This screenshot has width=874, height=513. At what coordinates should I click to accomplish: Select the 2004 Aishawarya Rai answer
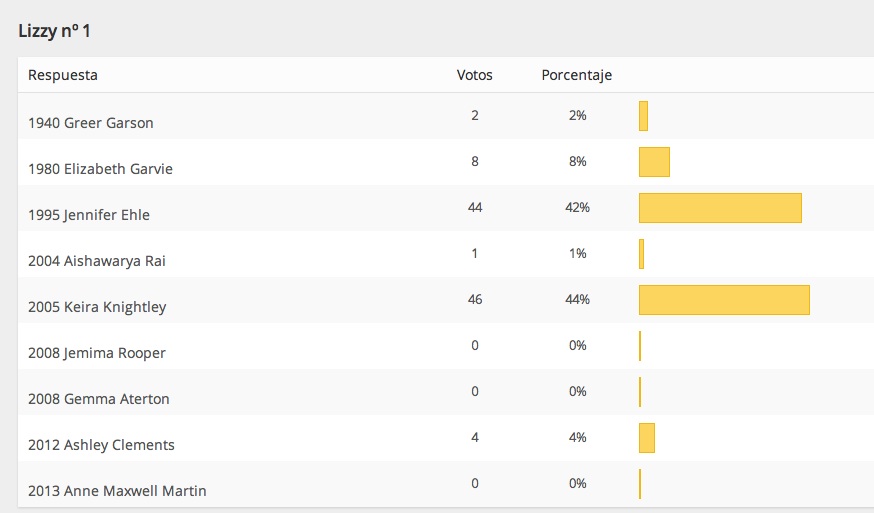(x=97, y=261)
